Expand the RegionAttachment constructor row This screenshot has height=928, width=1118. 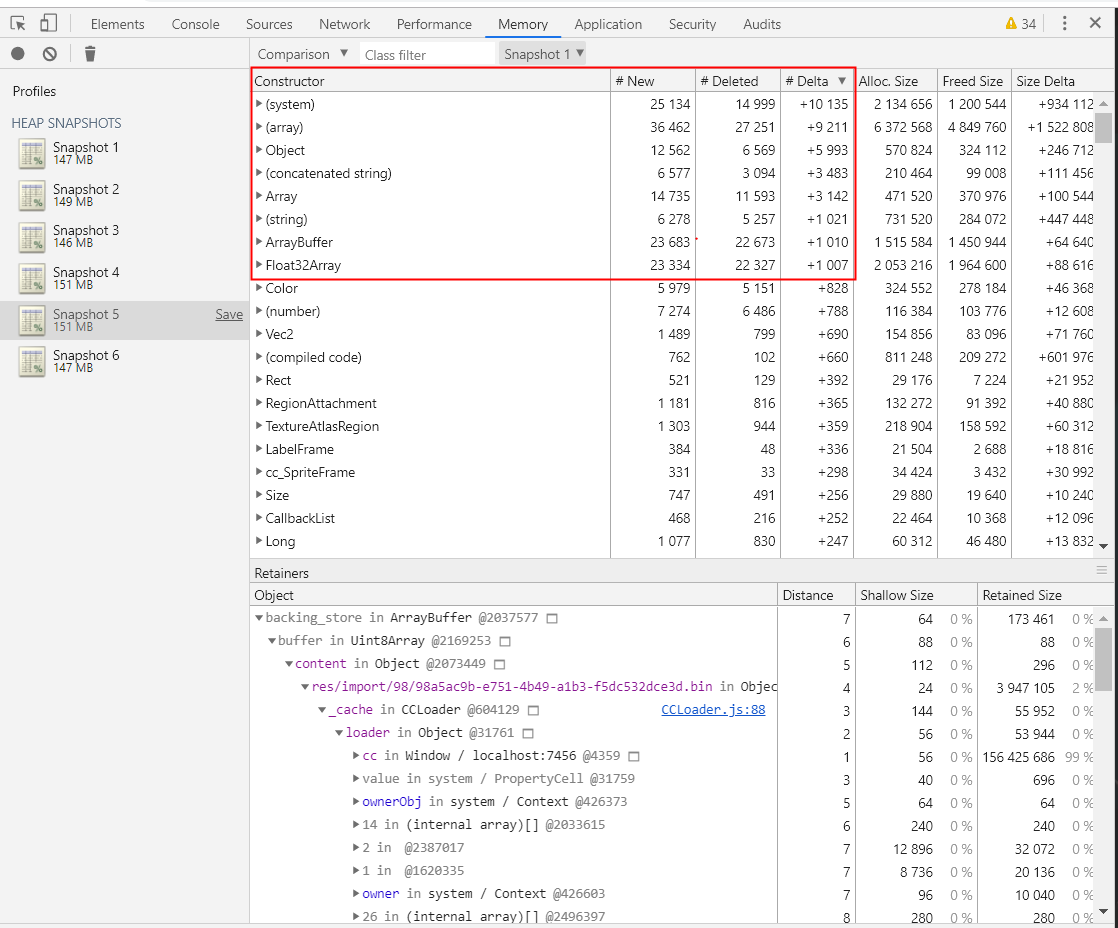pyautogui.click(x=260, y=403)
